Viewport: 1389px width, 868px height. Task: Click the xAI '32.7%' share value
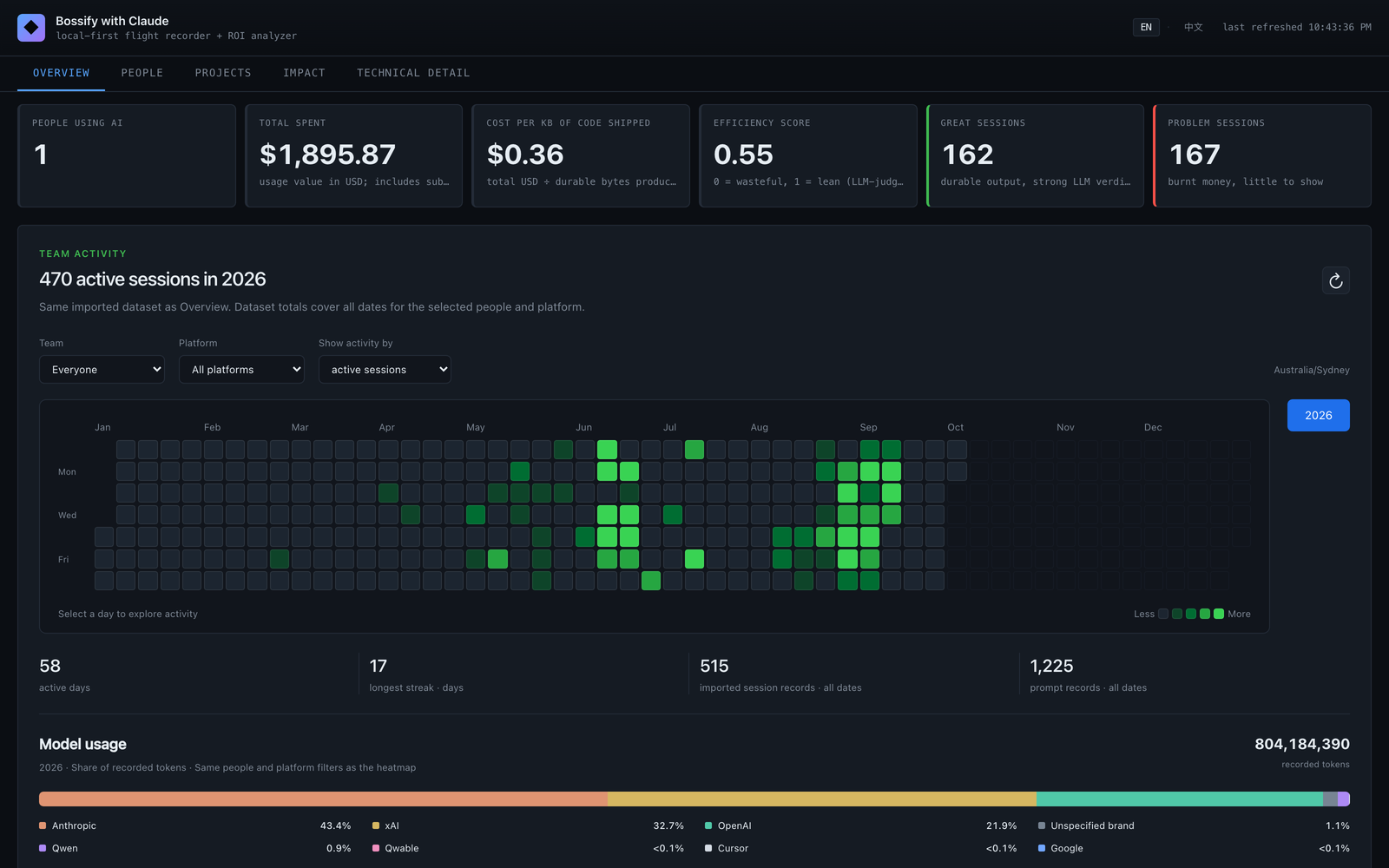668,825
